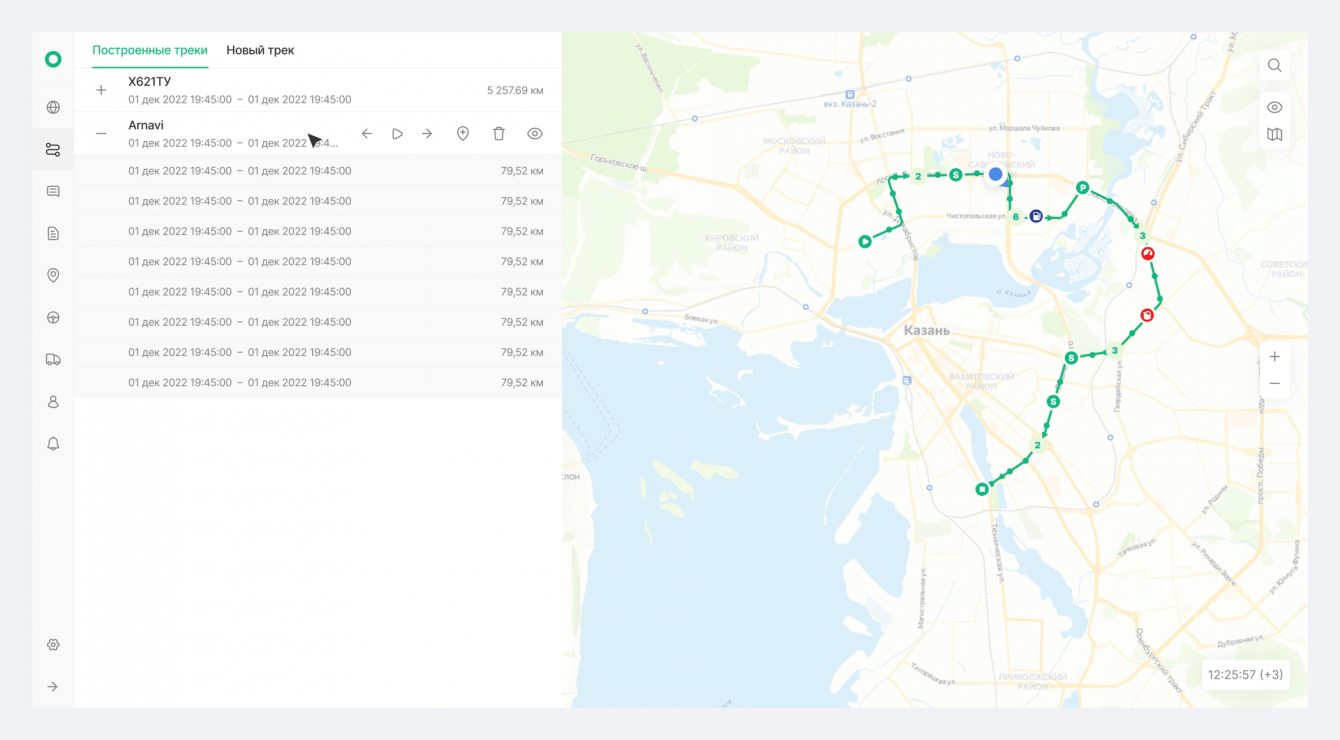
Task: Open the messages icon in left sidebar
Action: pyautogui.click(x=53, y=191)
